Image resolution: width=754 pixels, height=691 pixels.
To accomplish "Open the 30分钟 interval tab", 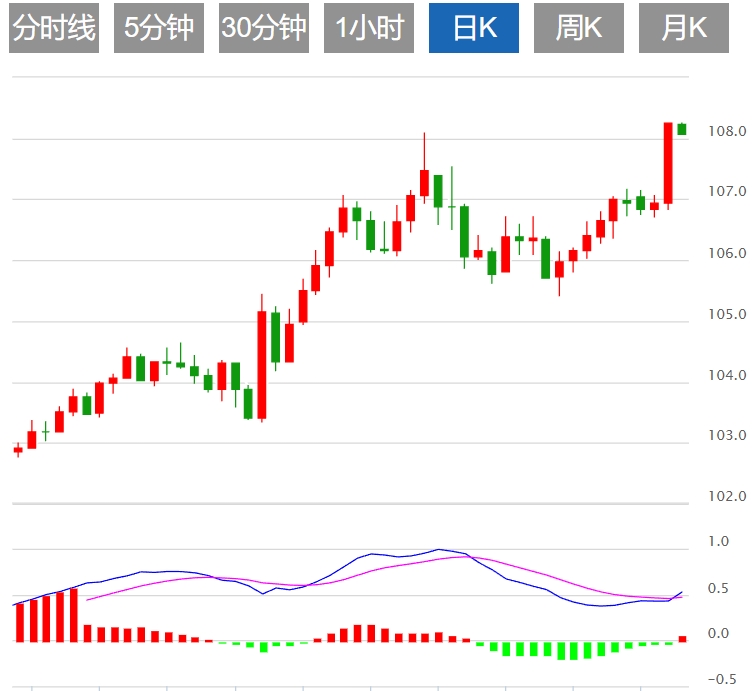I will [x=264, y=28].
